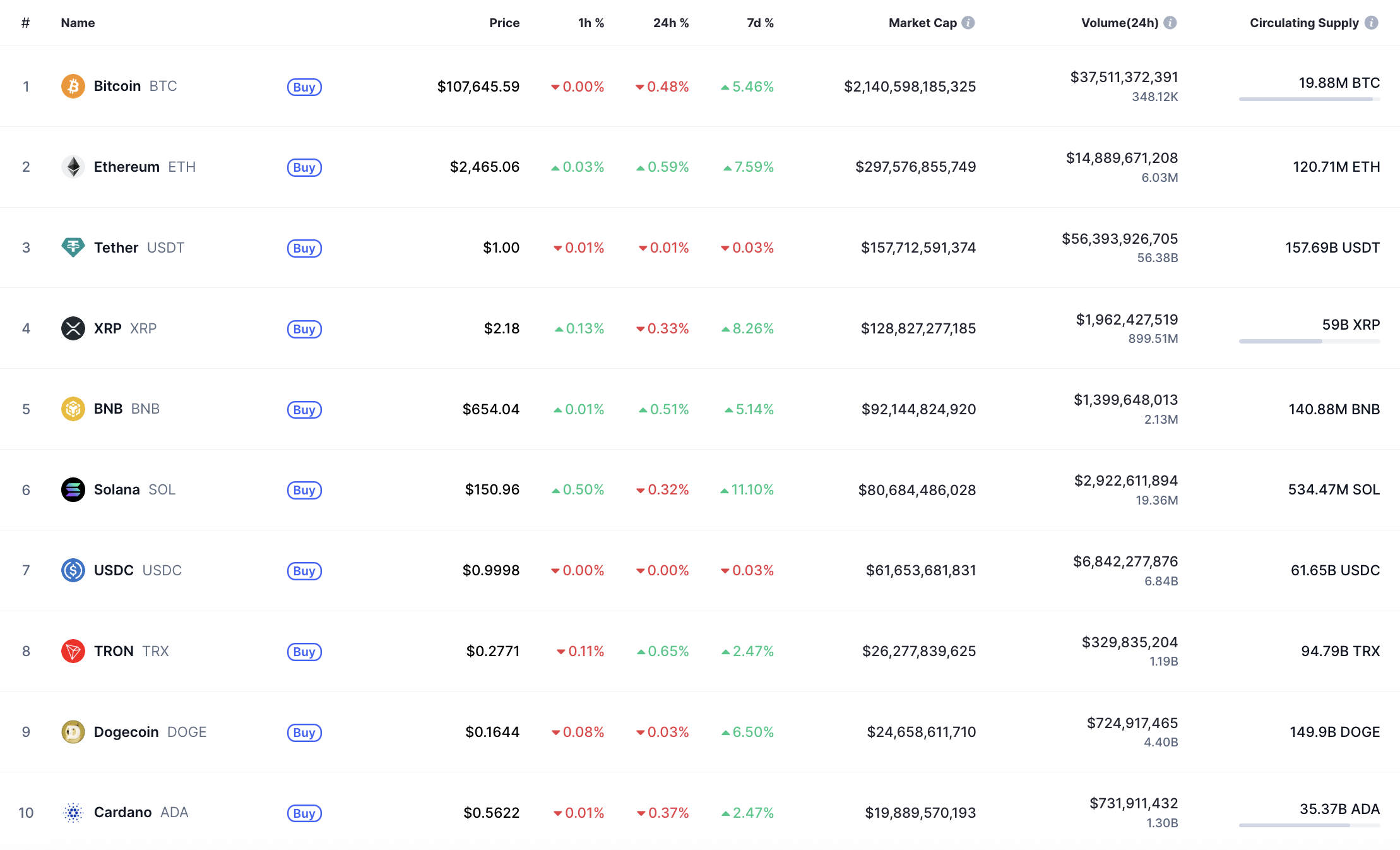Click the Ethereum diamond logo icon

pos(73,167)
